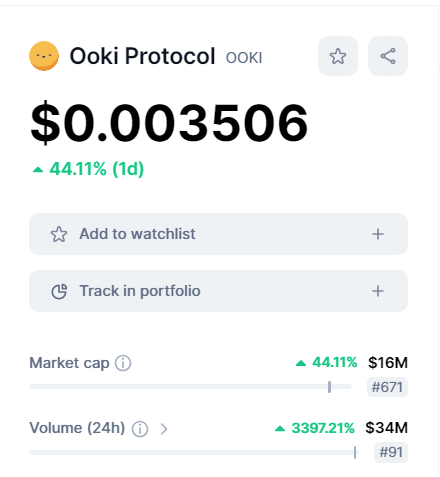Click plus icon on Track in portfolio
Image resolution: width=440 pixels, height=477 pixels.
pyautogui.click(x=378, y=291)
